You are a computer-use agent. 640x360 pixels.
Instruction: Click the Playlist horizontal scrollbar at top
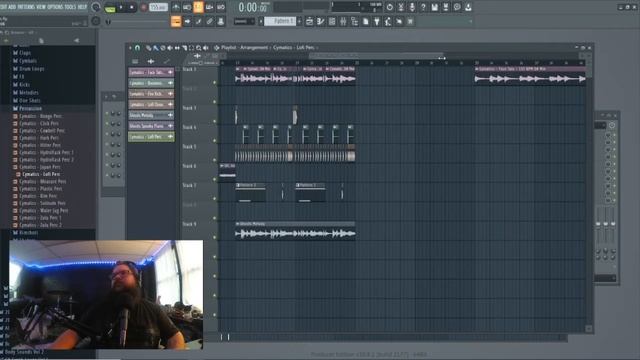tap(376, 55)
